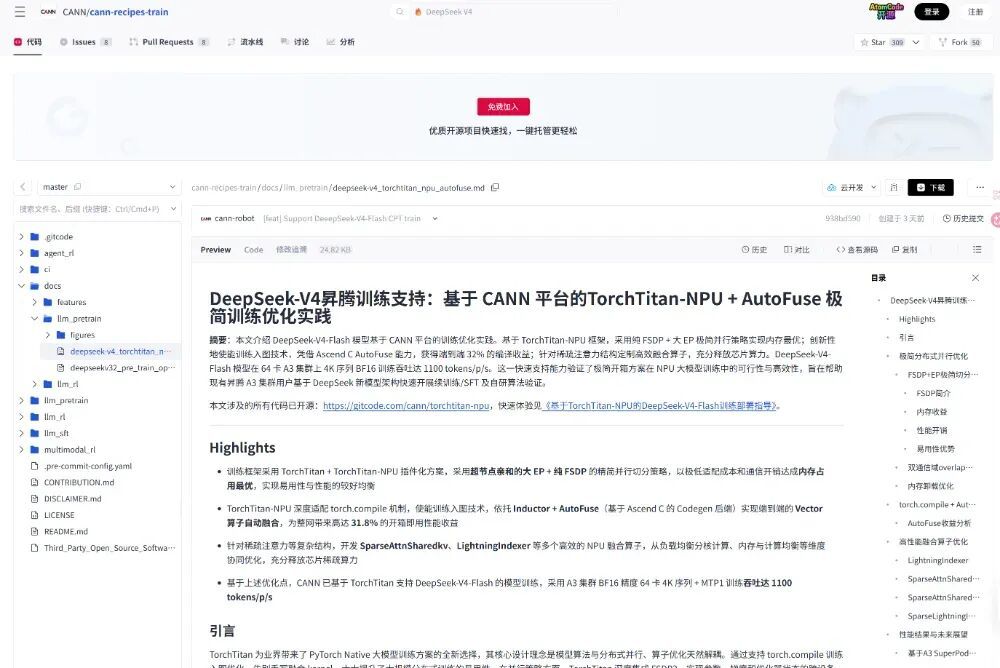This screenshot has height=668, width=1000.
Task: Select the Preview tab
Action: tap(216, 249)
